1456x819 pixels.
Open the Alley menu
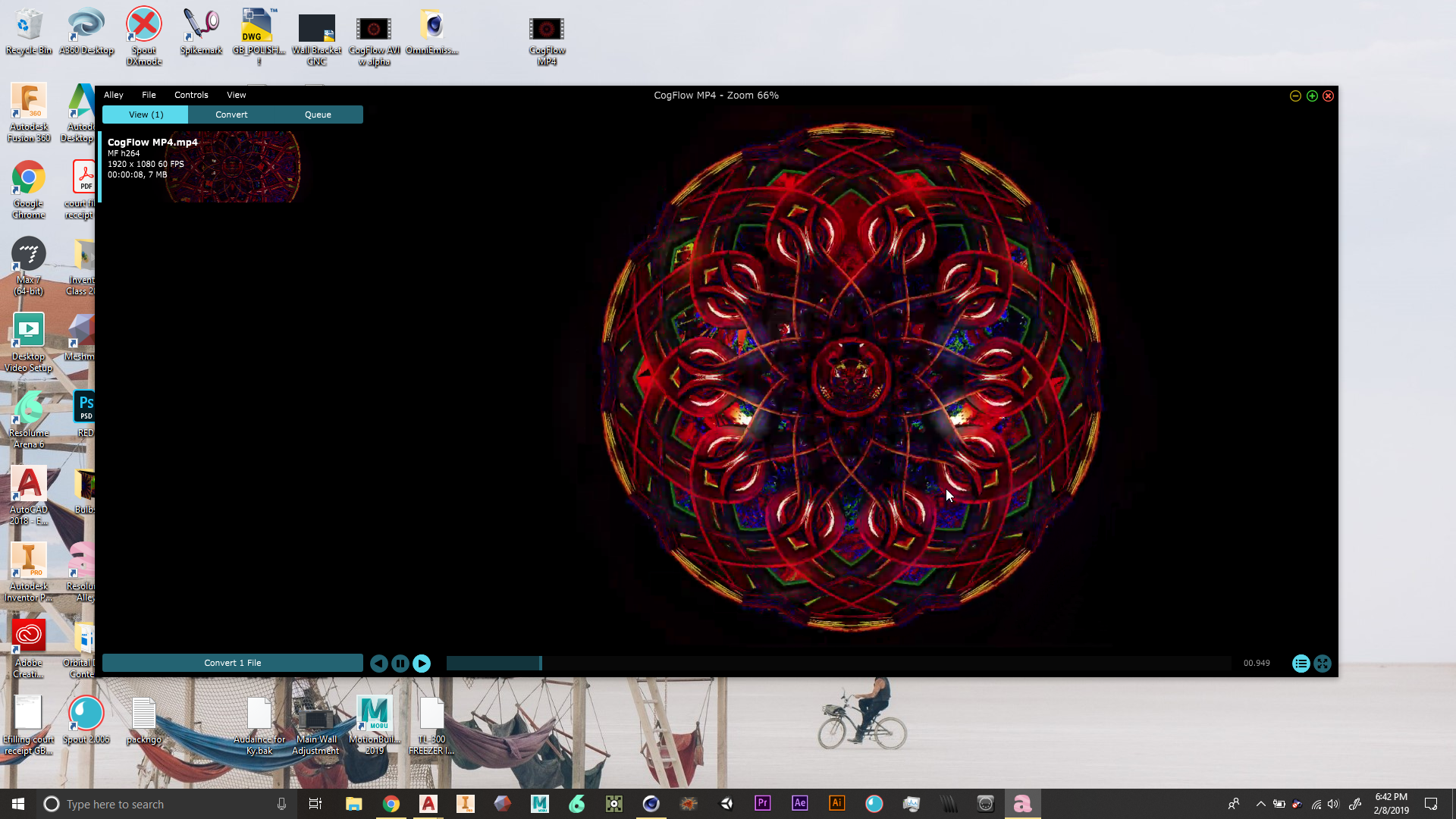tap(113, 95)
